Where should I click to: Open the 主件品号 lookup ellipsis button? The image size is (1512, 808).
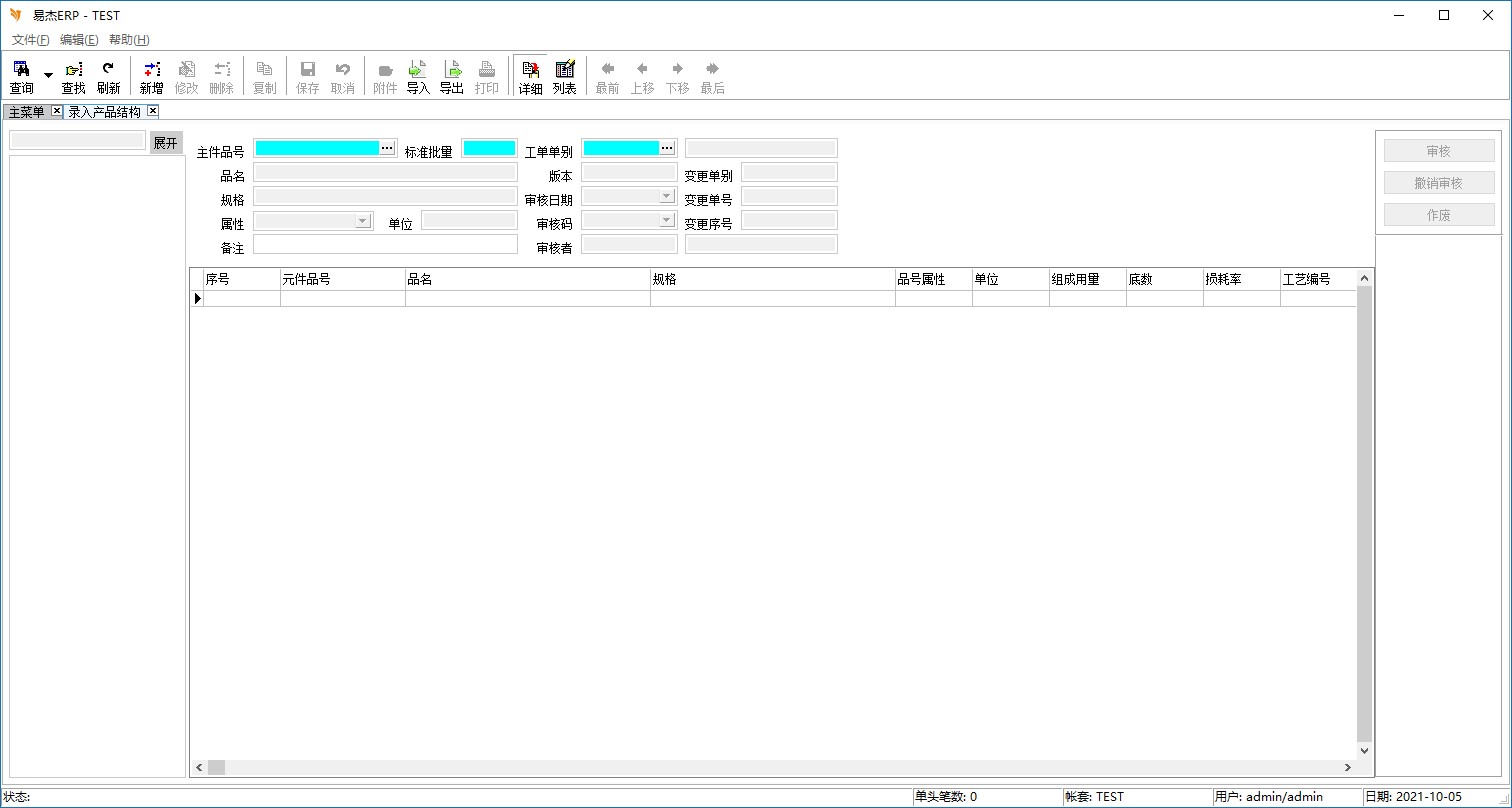[388, 148]
